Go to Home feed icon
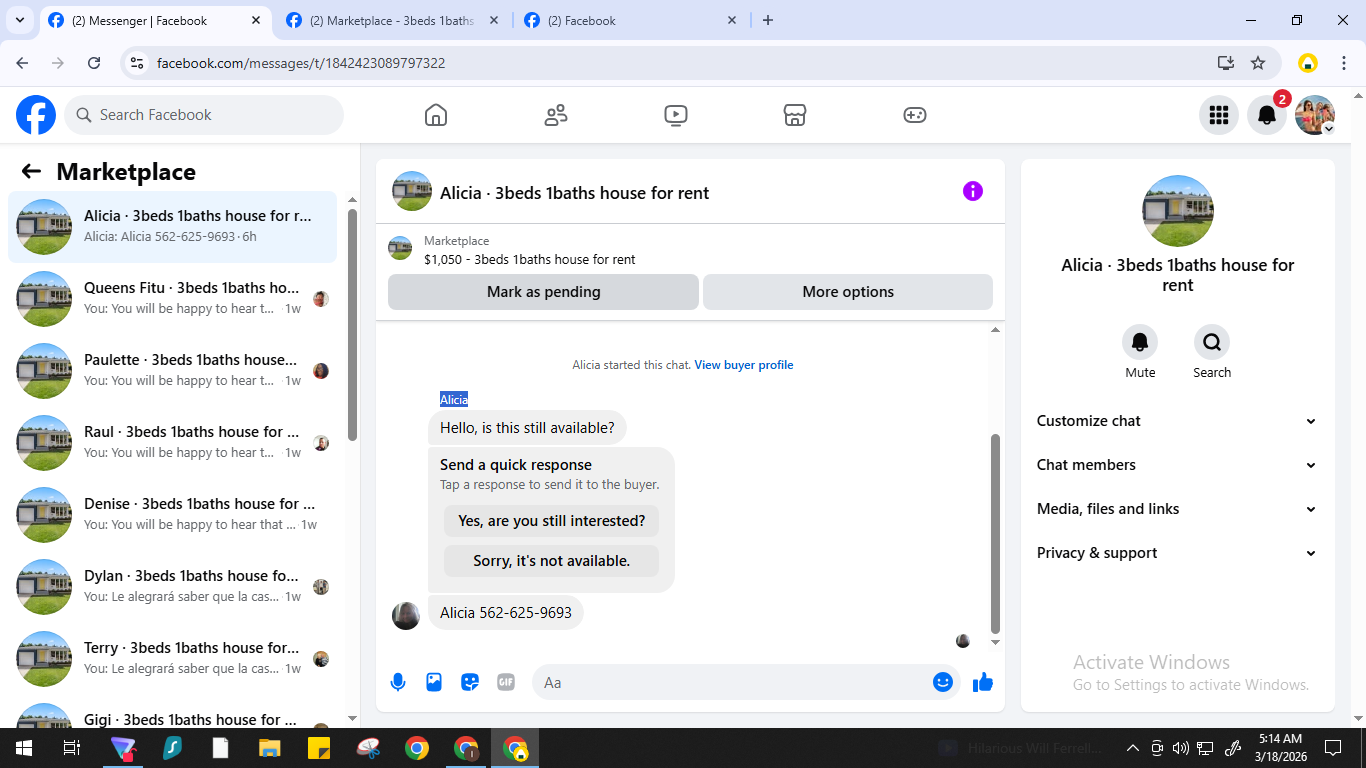 [x=436, y=115]
